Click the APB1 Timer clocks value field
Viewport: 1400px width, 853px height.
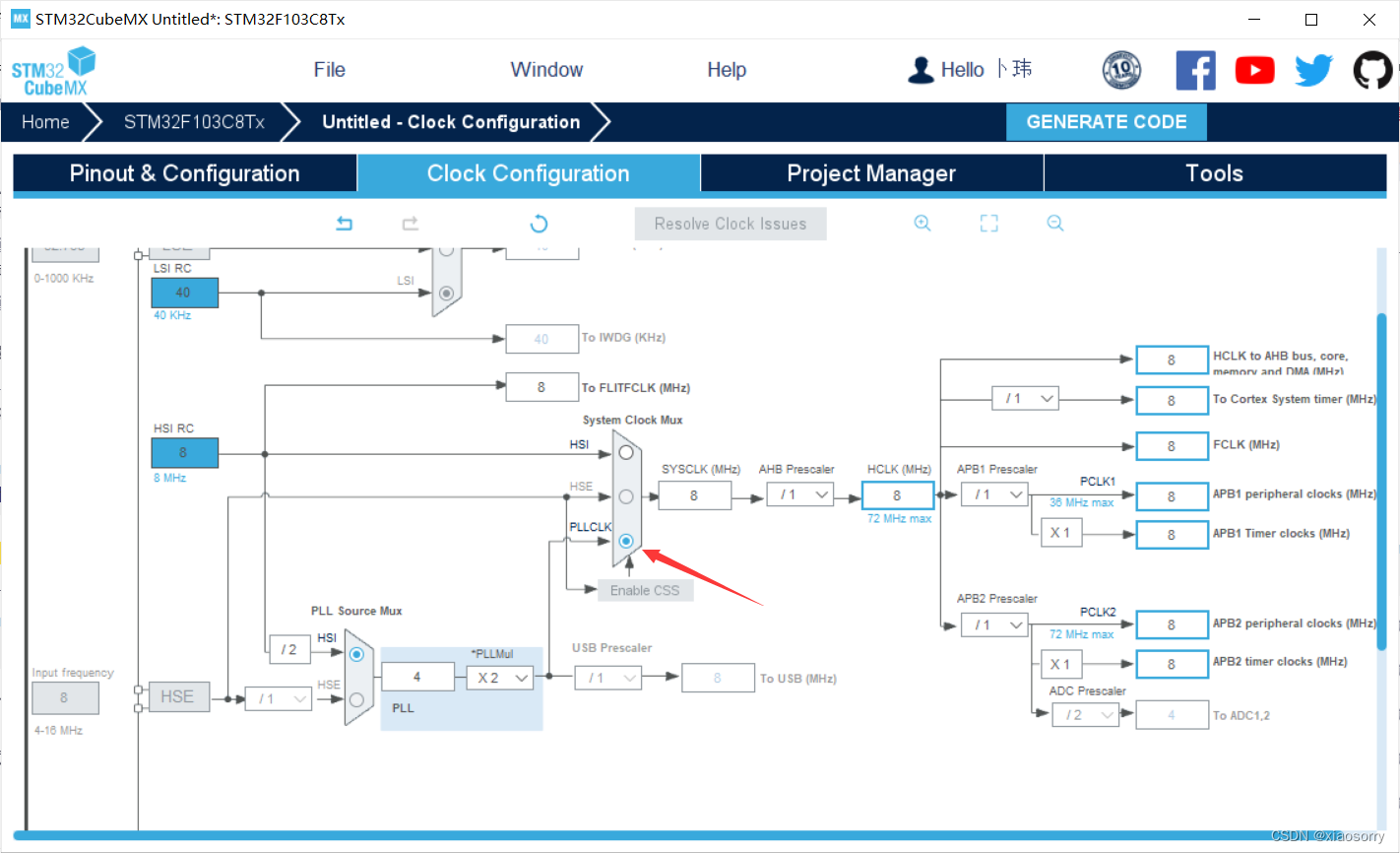[x=1172, y=535]
